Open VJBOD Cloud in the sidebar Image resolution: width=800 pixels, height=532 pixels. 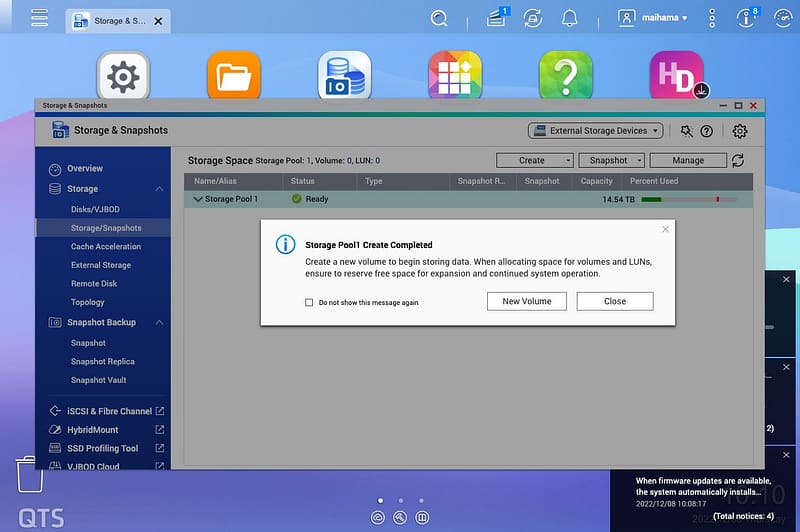[93, 466]
